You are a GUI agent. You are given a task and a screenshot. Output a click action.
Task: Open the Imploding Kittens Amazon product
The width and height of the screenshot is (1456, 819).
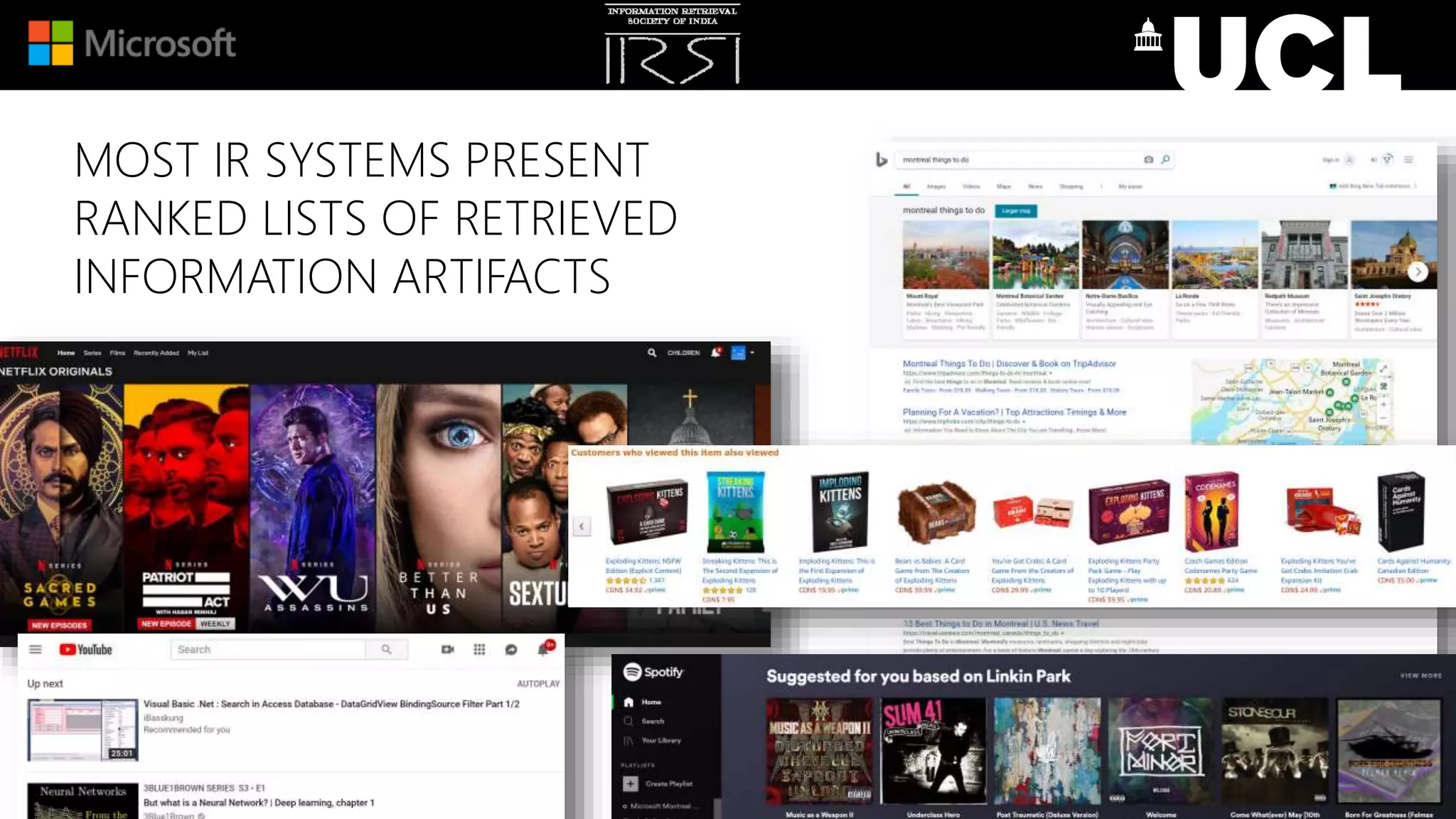(839, 533)
